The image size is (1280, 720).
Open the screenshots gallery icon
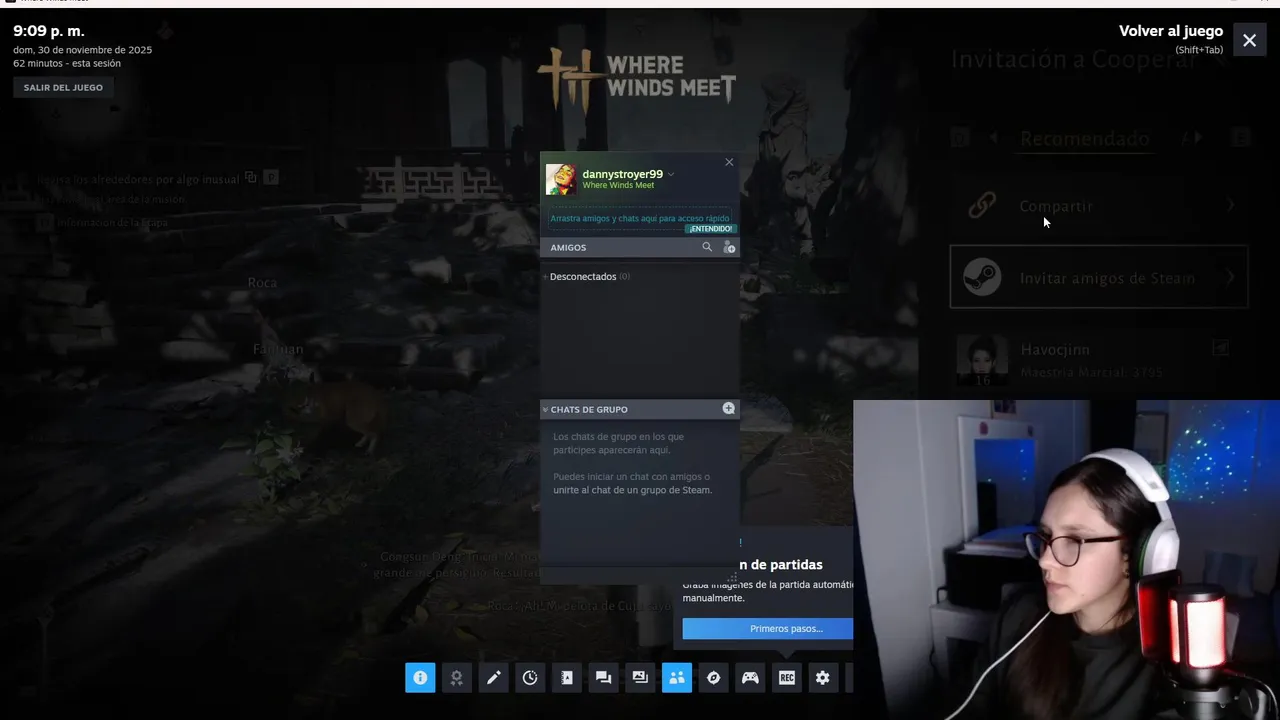tap(640, 677)
